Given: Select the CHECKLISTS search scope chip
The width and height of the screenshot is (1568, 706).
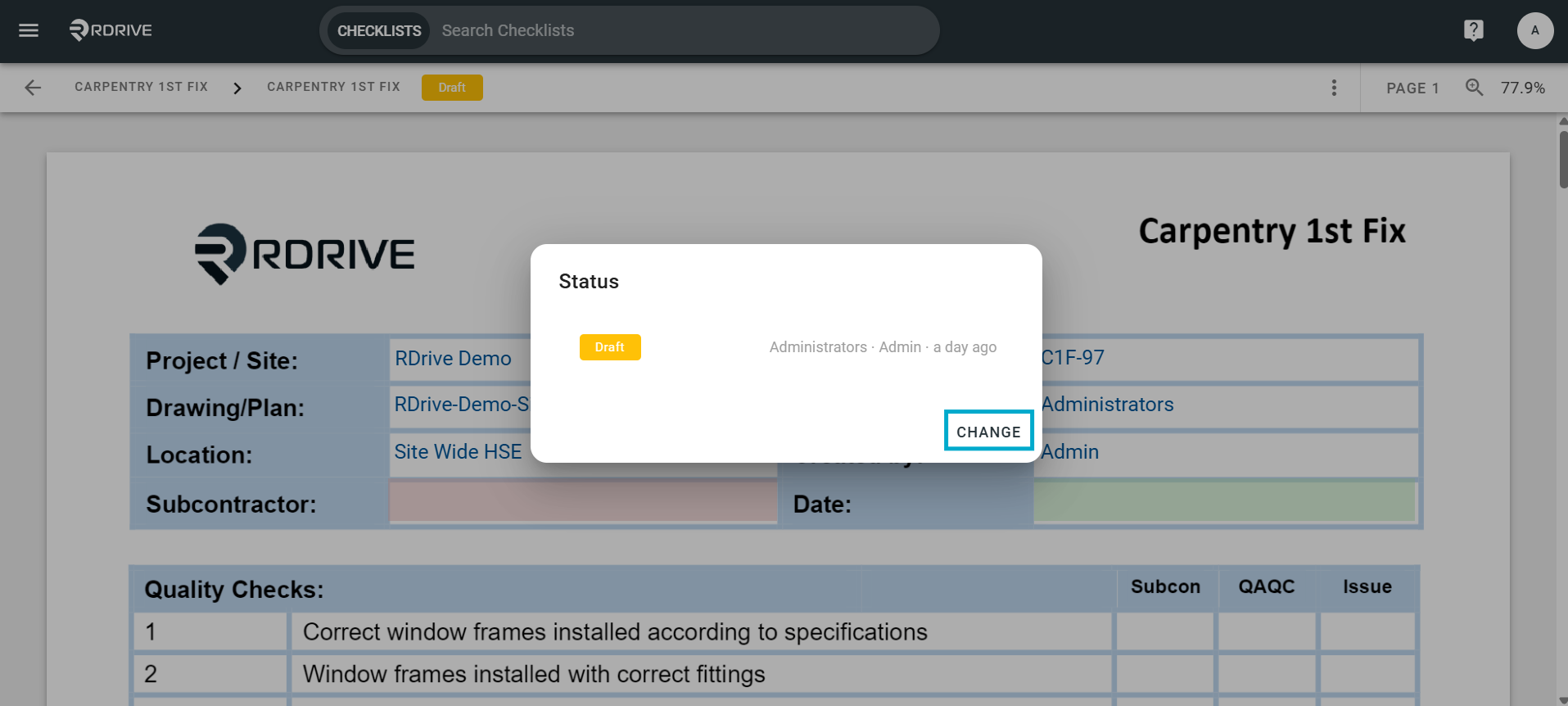Looking at the screenshot, I should click(x=379, y=30).
